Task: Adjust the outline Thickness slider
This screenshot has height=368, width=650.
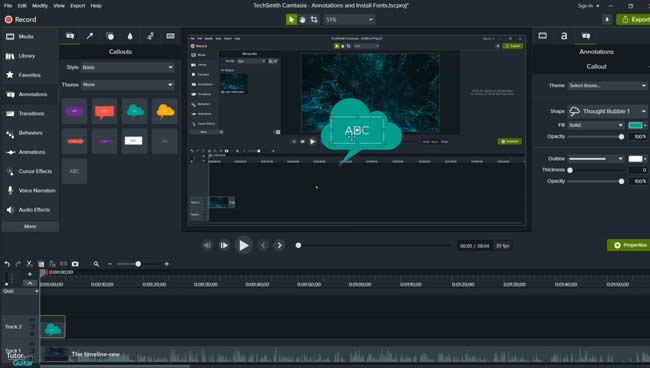Action: tap(596, 170)
